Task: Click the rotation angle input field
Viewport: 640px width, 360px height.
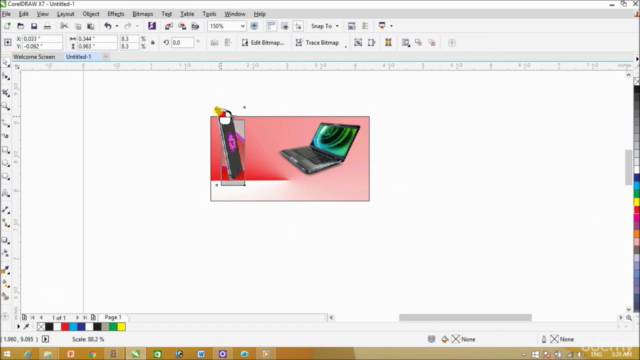Action: [x=182, y=42]
